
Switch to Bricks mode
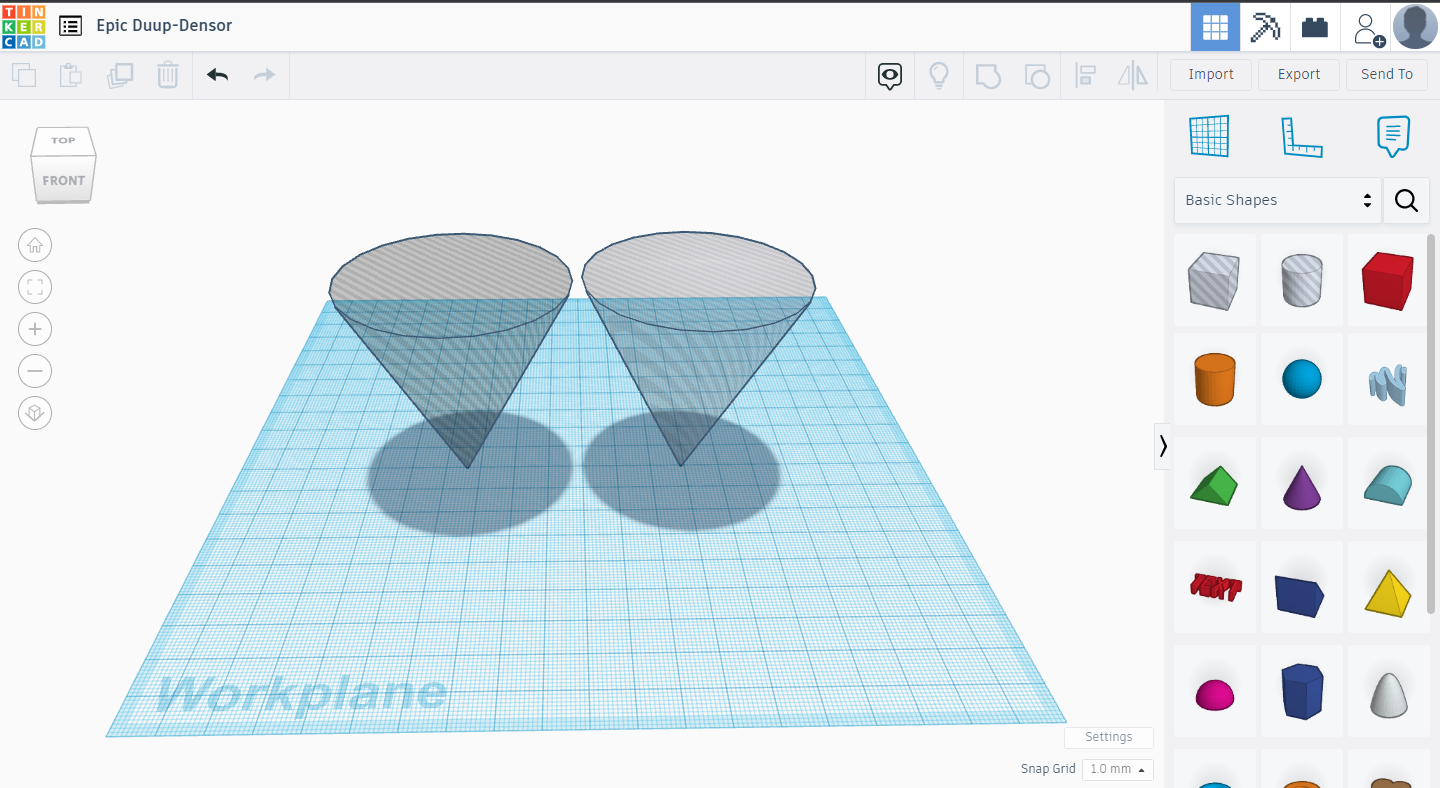[x=1315, y=27]
